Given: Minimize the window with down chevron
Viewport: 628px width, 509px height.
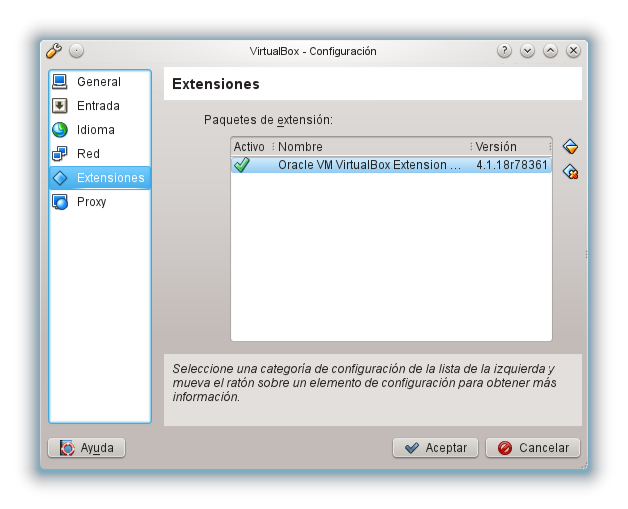Looking at the screenshot, I should (527, 51).
